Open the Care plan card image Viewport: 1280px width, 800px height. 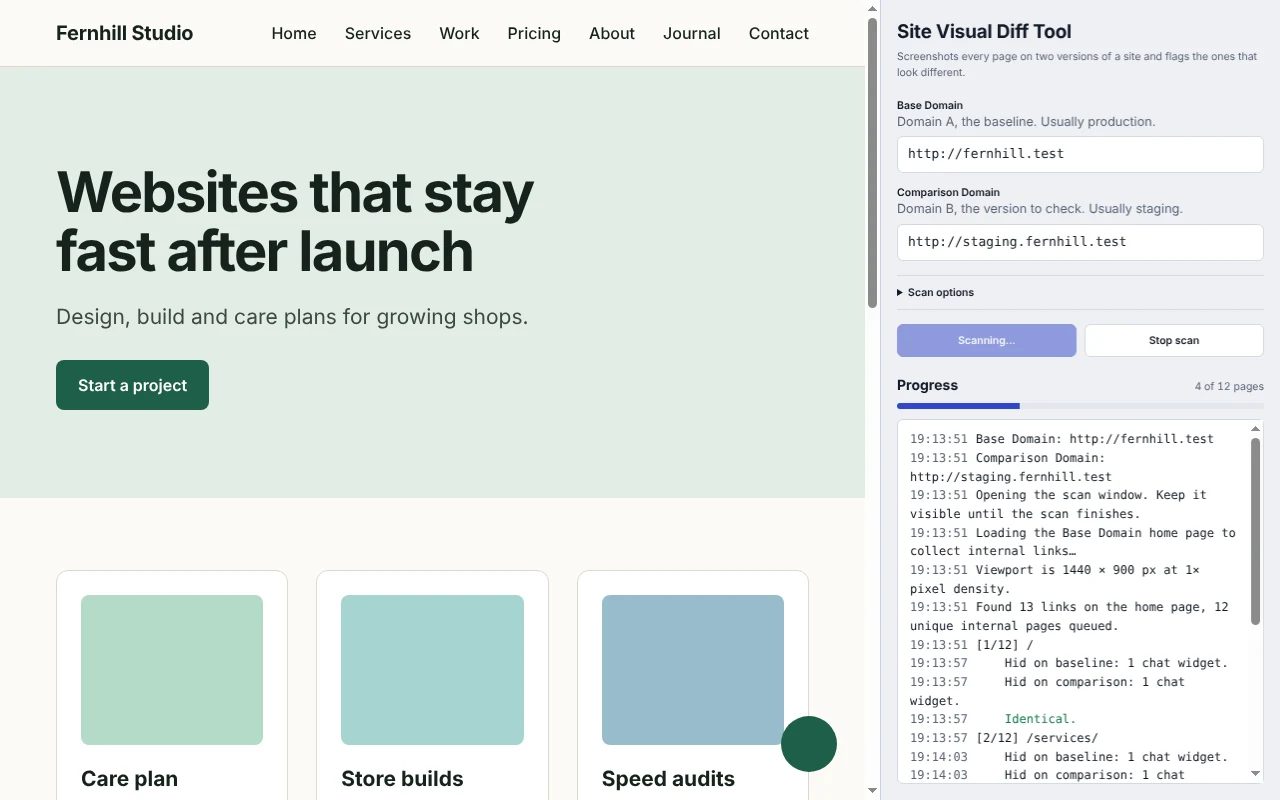172,670
